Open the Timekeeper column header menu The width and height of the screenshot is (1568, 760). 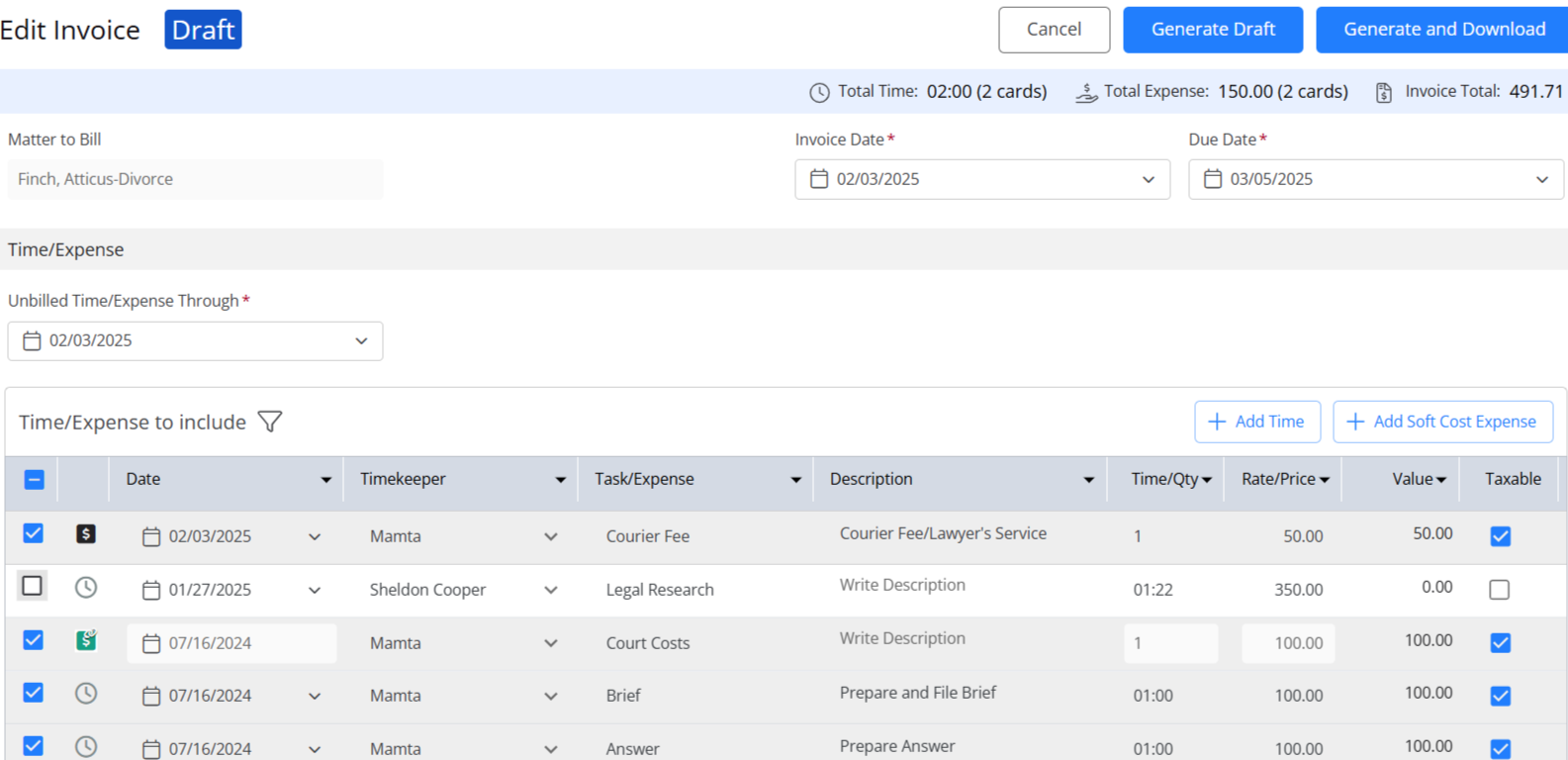(x=560, y=480)
